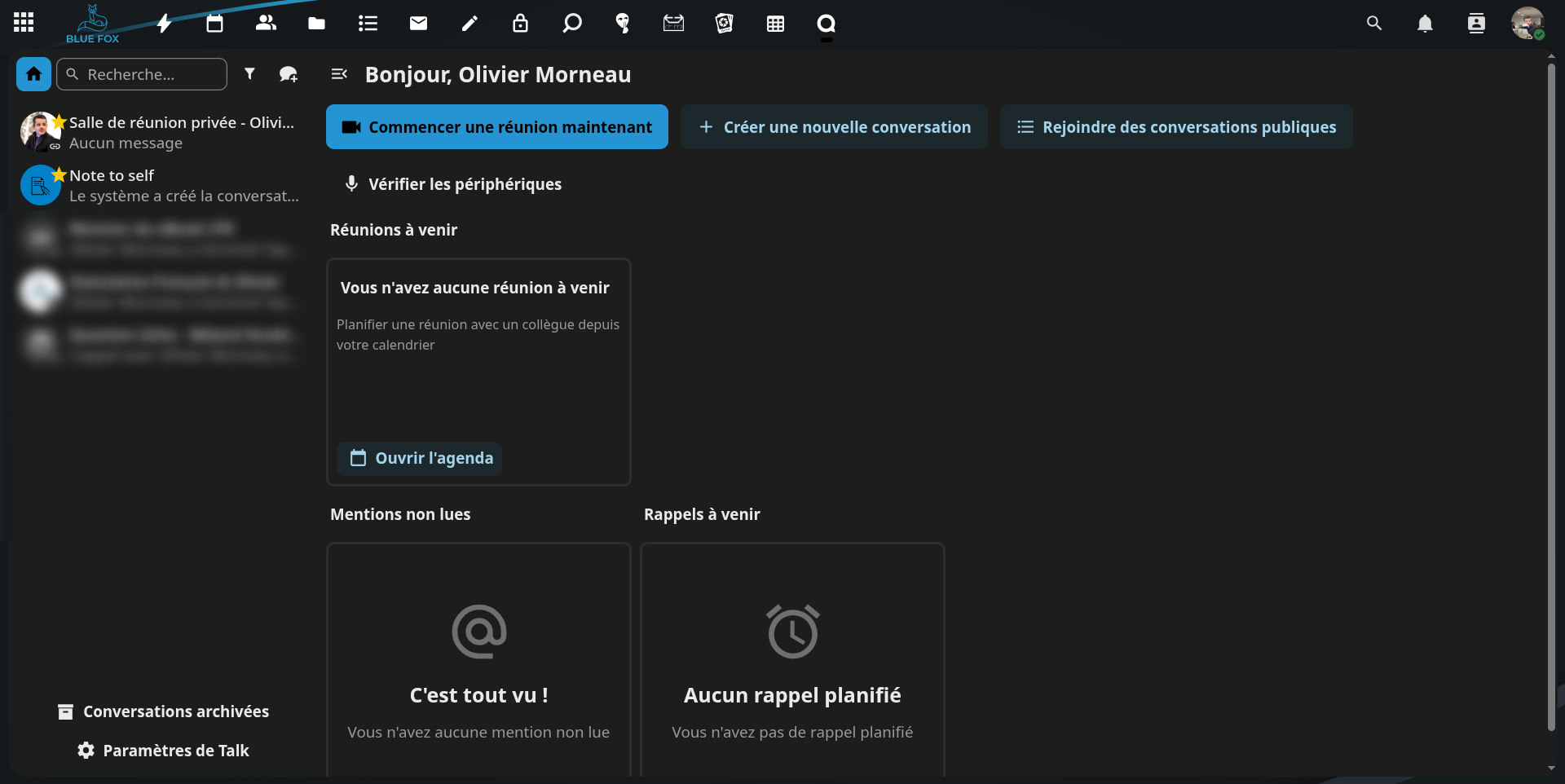
Task: Click Commencer une réunion maintenant
Action: click(x=497, y=127)
